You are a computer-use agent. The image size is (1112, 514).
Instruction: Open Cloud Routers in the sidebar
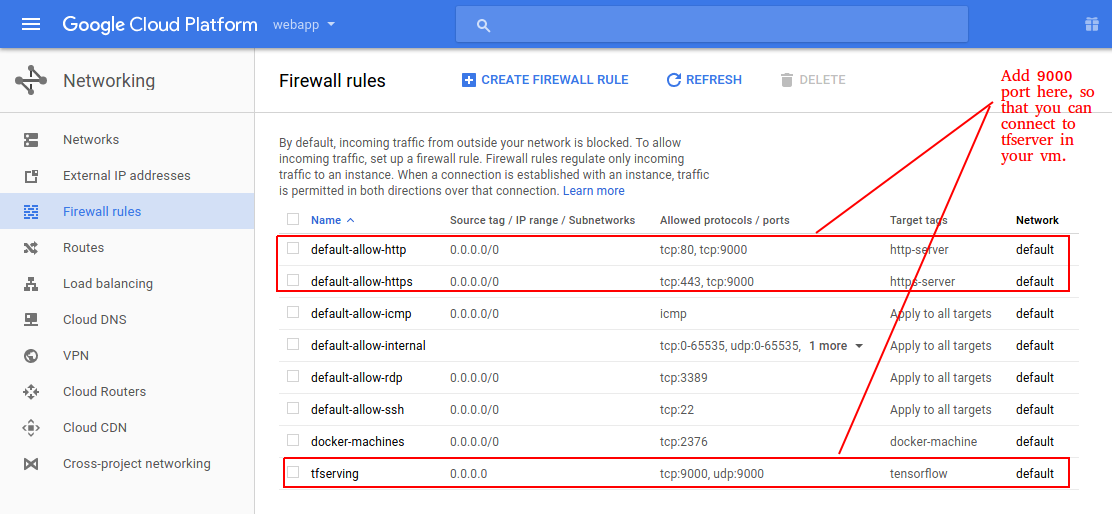(x=104, y=391)
